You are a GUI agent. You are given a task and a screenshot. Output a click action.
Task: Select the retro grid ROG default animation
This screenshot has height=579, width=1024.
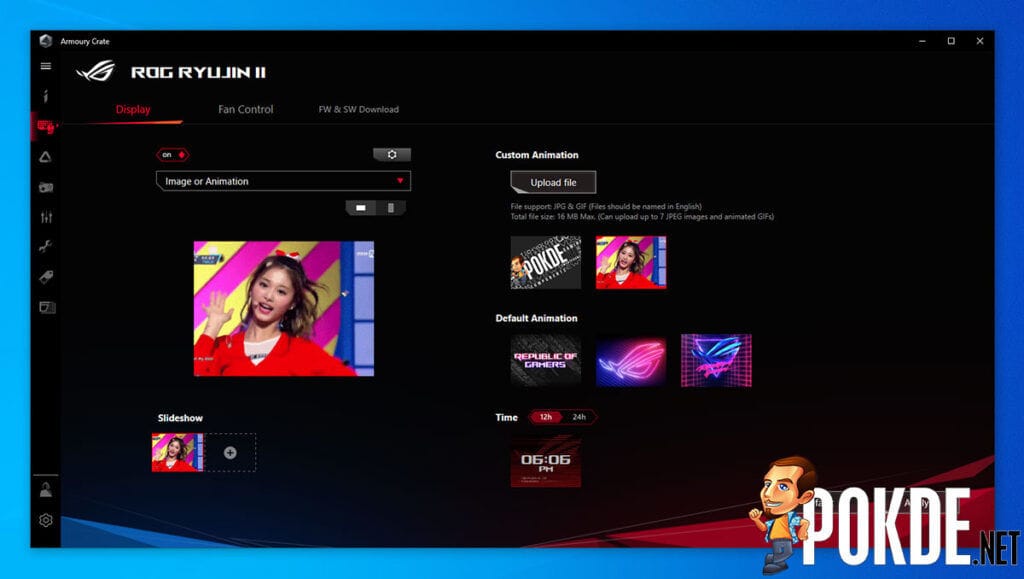716,360
